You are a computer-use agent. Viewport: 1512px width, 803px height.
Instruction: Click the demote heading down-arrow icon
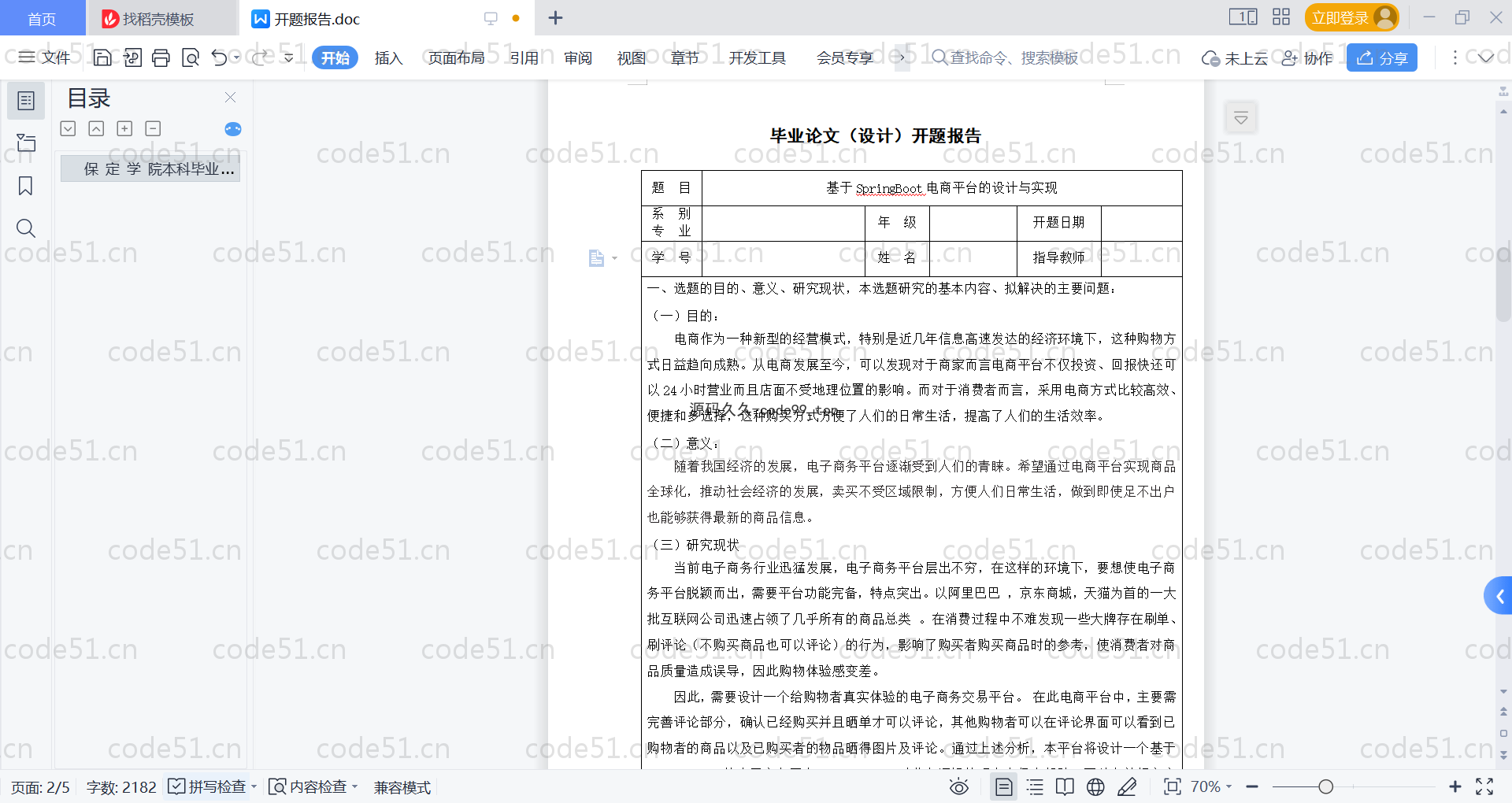[x=68, y=128]
